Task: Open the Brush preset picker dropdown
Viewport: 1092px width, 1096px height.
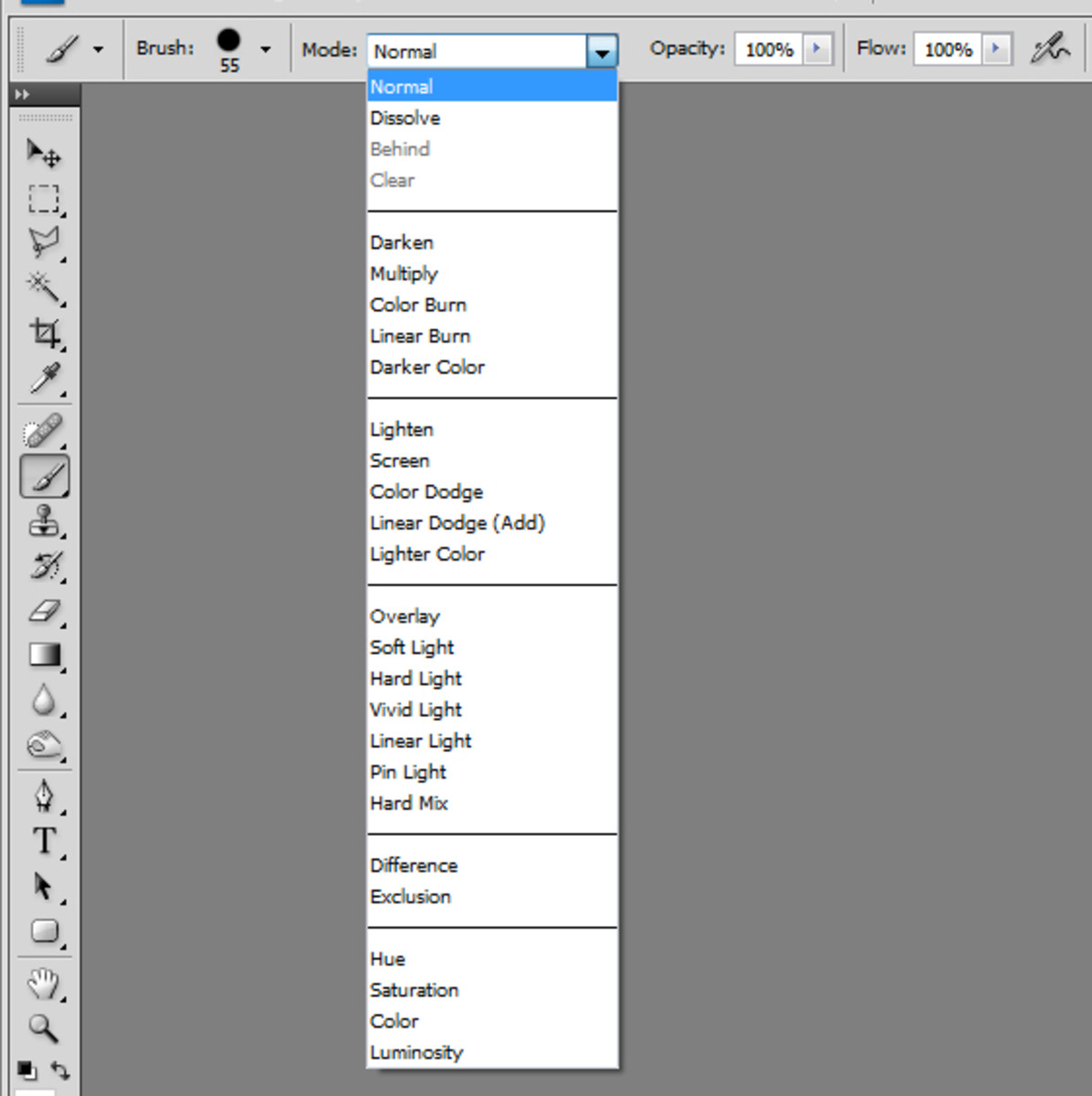Action: click(x=265, y=48)
